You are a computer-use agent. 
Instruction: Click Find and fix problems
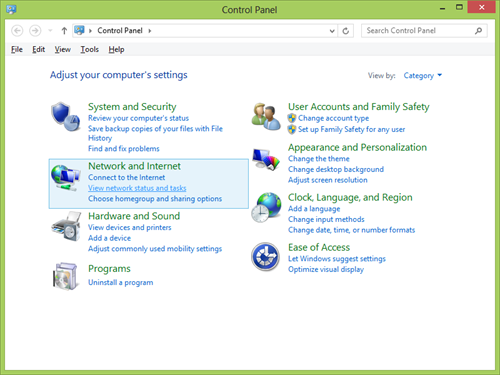124,149
